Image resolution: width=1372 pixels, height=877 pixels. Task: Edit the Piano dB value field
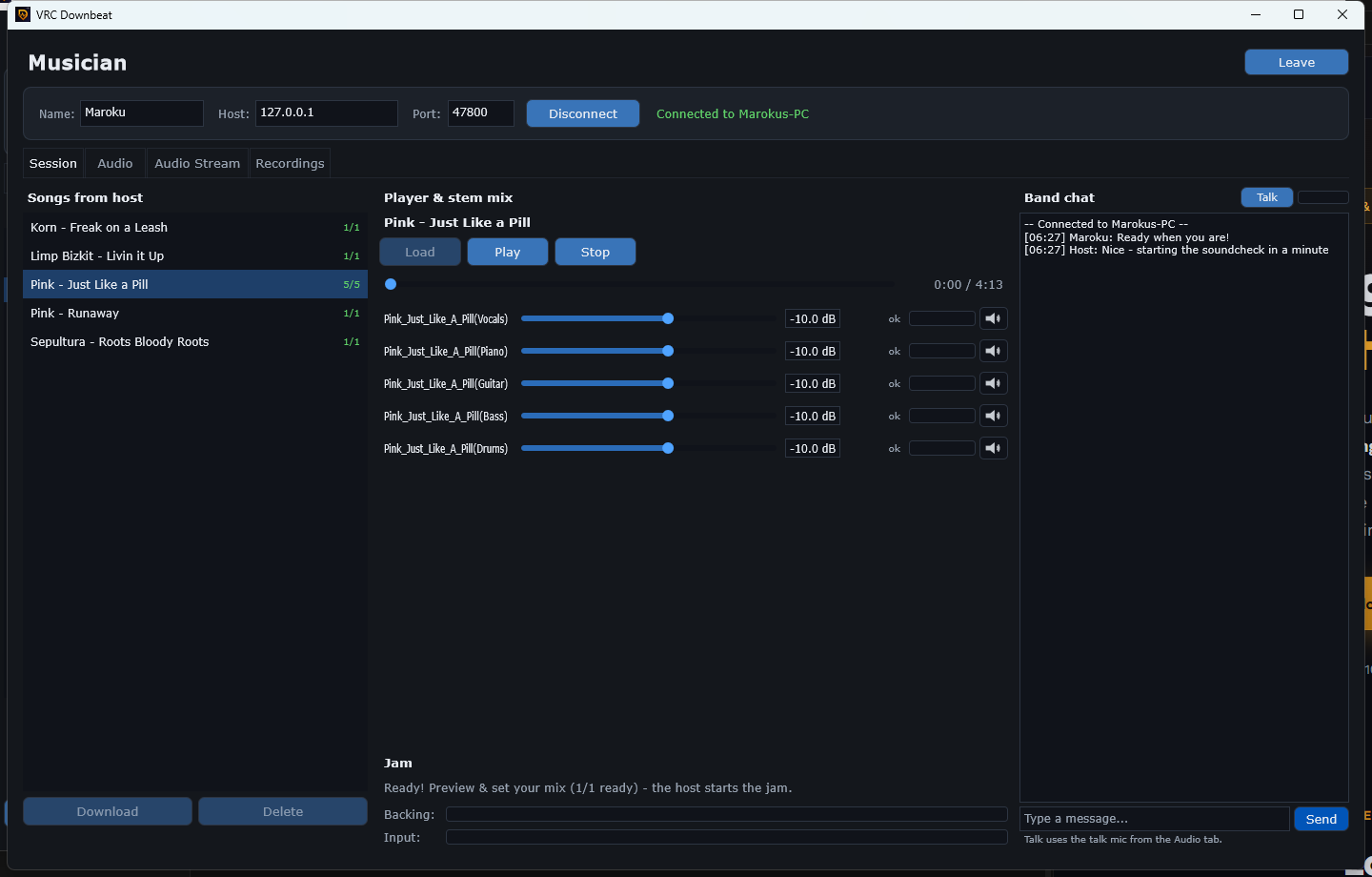click(813, 351)
